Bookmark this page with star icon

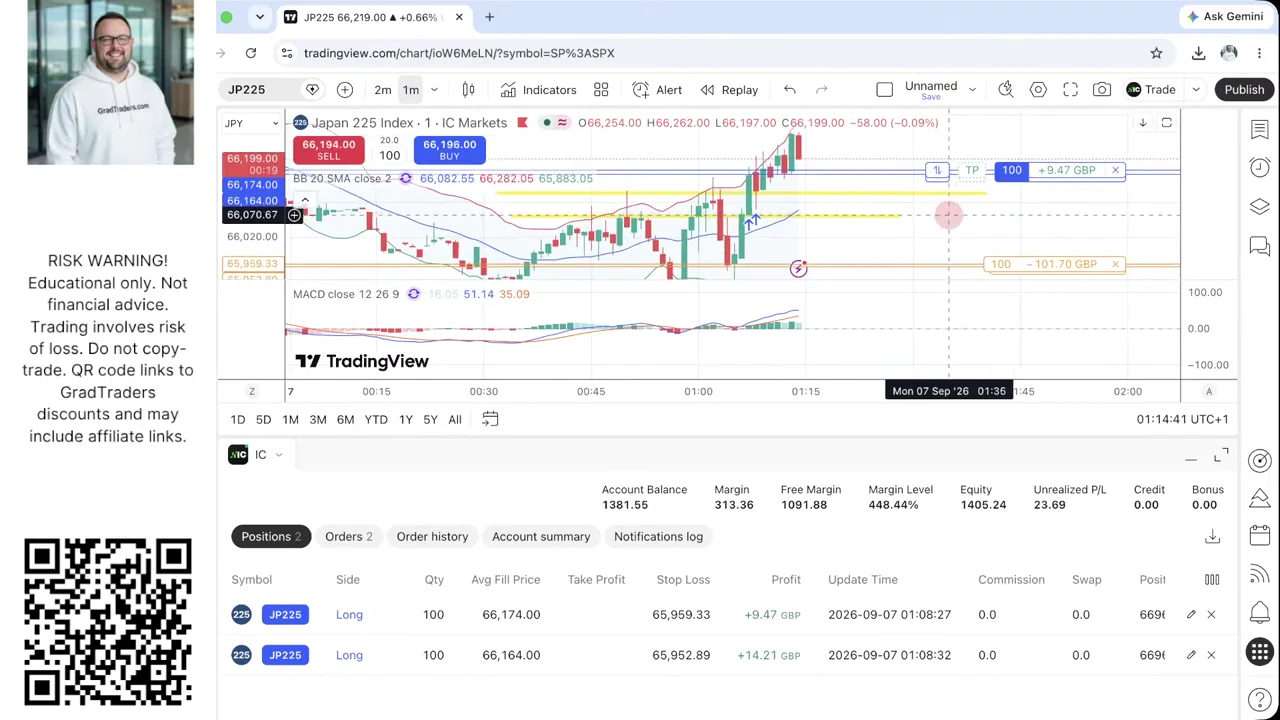coord(1156,53)
